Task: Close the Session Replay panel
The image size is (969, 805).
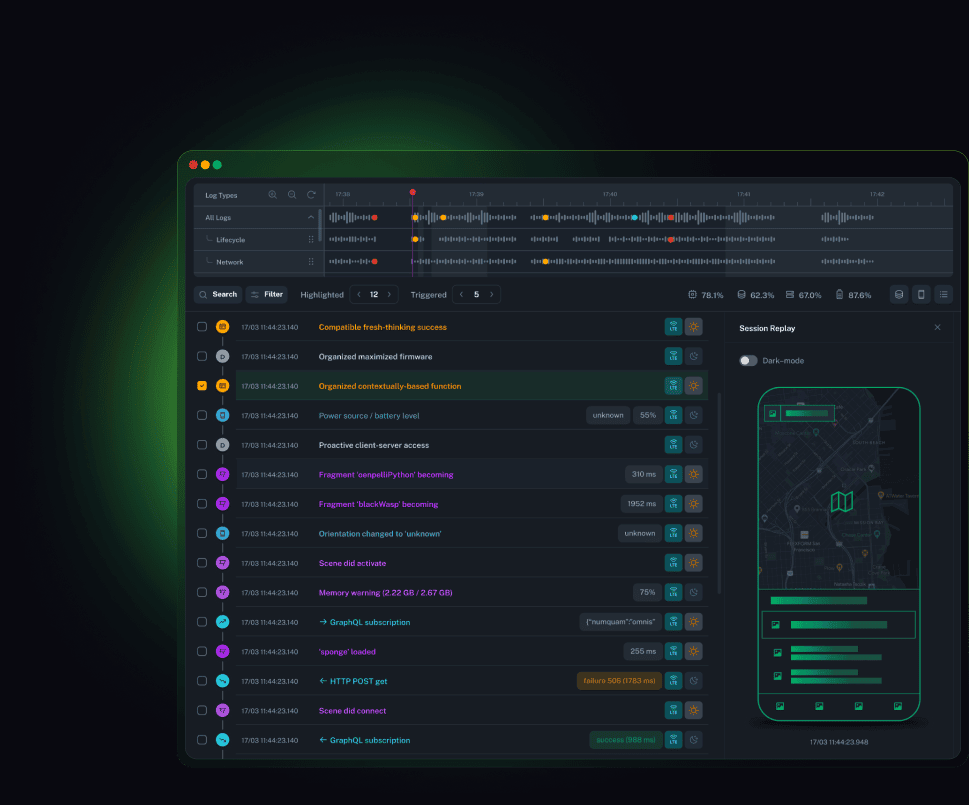Action: pos(937,327)
